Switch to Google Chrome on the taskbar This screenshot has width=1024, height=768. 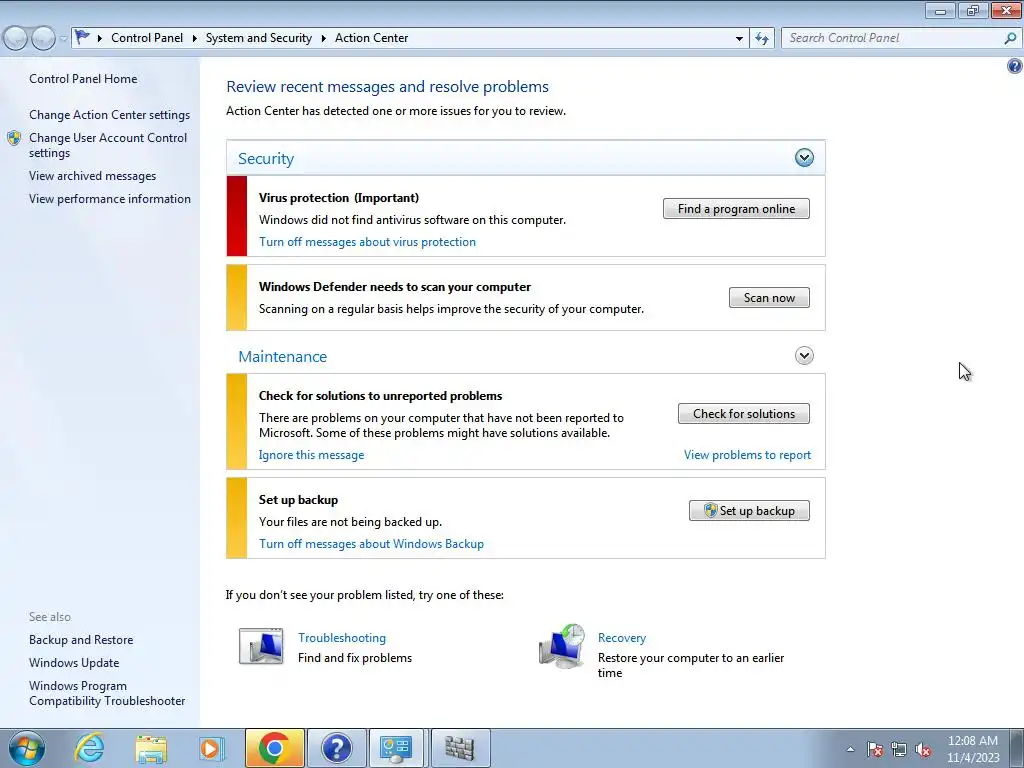(274, 748)
